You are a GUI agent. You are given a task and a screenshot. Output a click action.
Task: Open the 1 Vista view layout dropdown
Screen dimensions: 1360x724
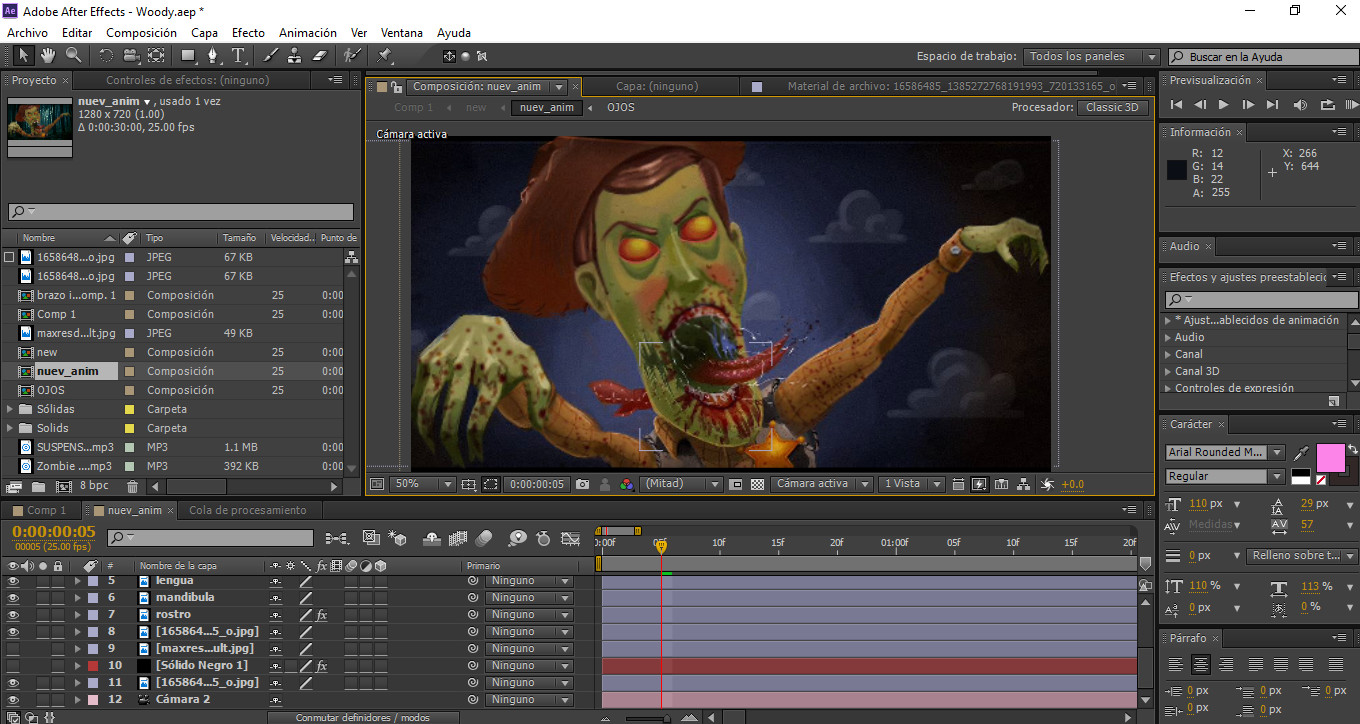coord(911,484)
